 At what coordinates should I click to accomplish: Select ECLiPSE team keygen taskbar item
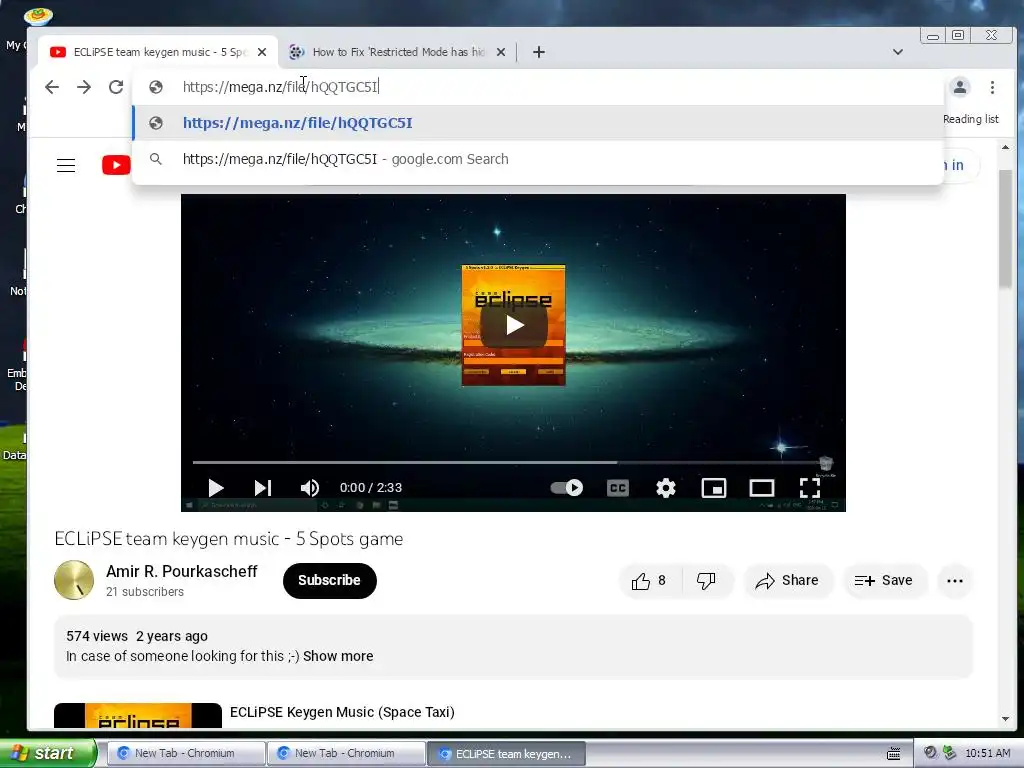point(506,753)
